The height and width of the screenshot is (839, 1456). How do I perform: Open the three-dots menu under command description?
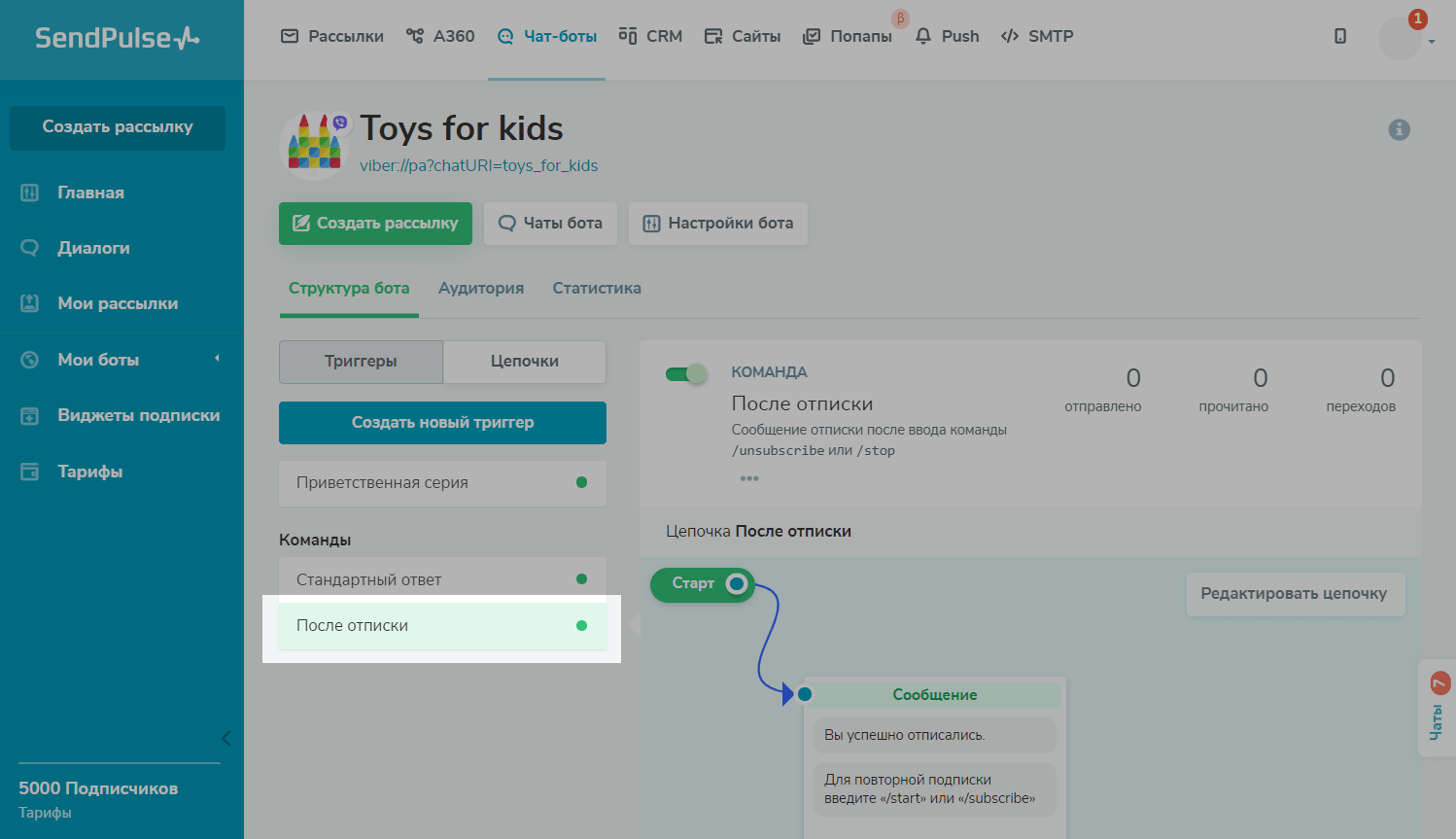[x=749, y=478]
